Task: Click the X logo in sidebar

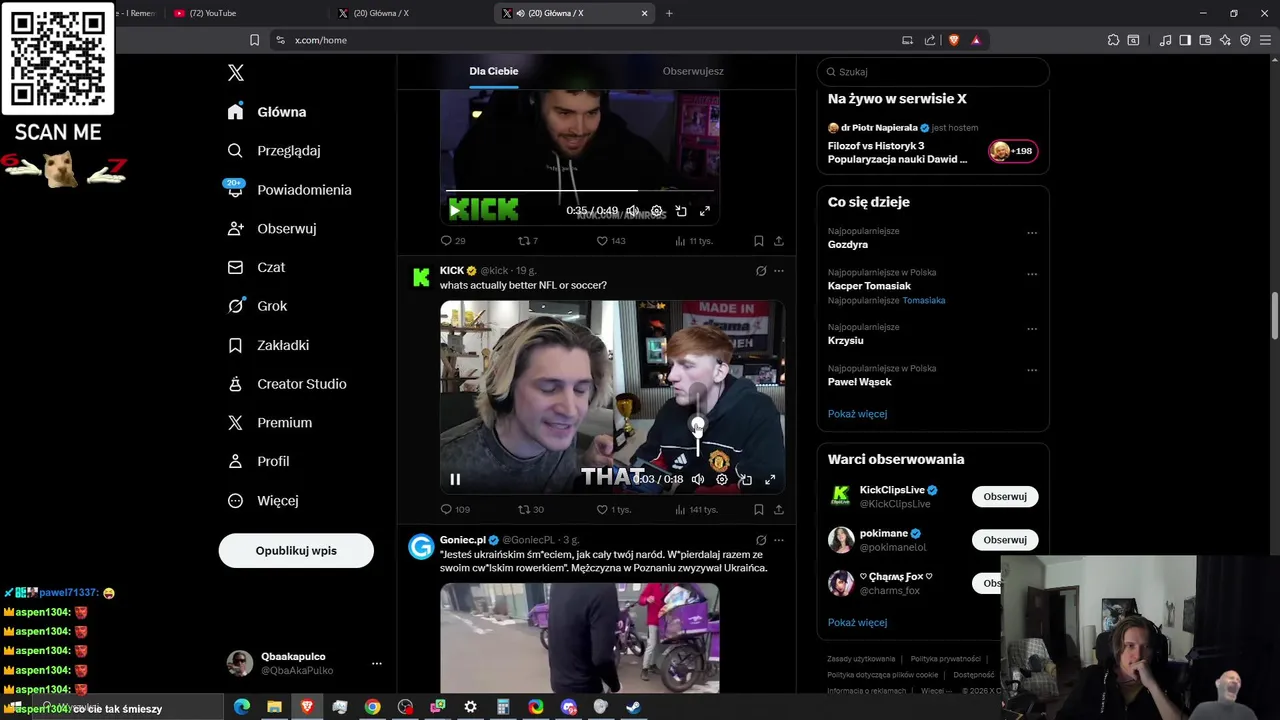Action: click(236, 73)
